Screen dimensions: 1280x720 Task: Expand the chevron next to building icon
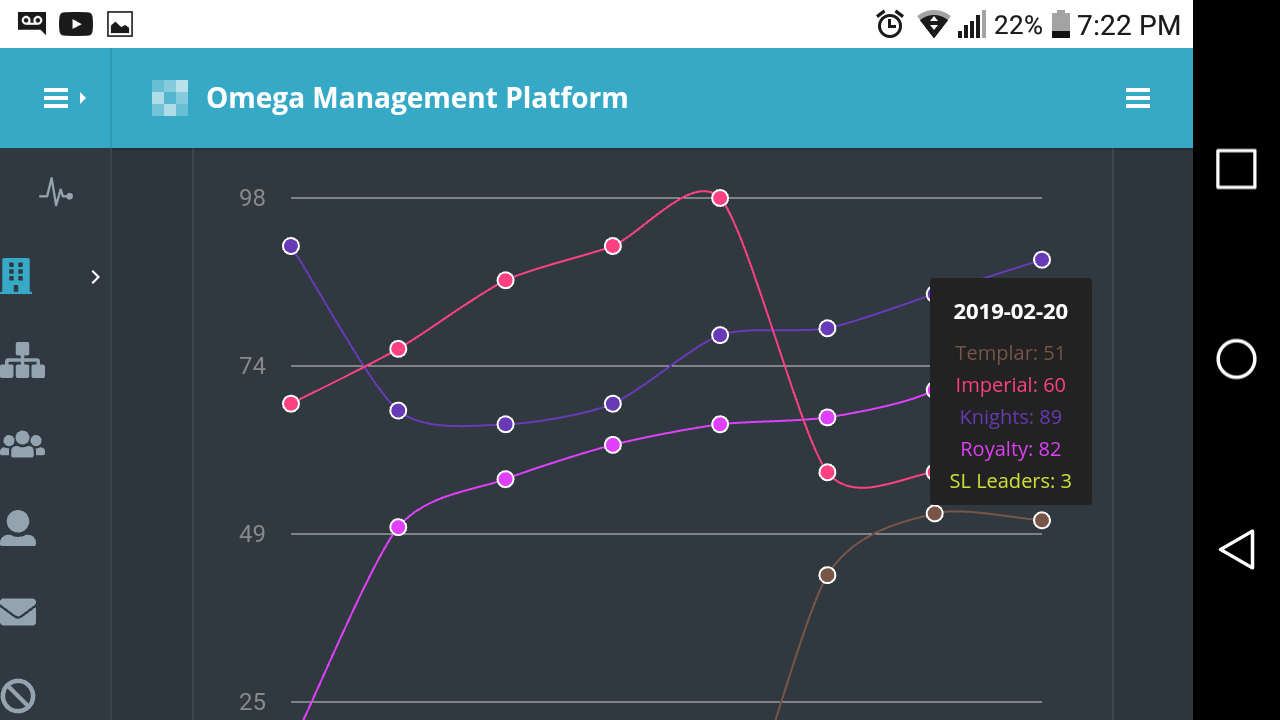tap(95, 277)
